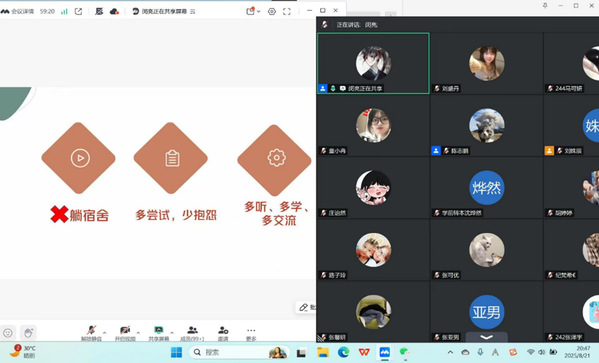This screenshot has width=599, height=363.
Task: Turn on camera with 开启视频 button
Action: tap(125, 333)
